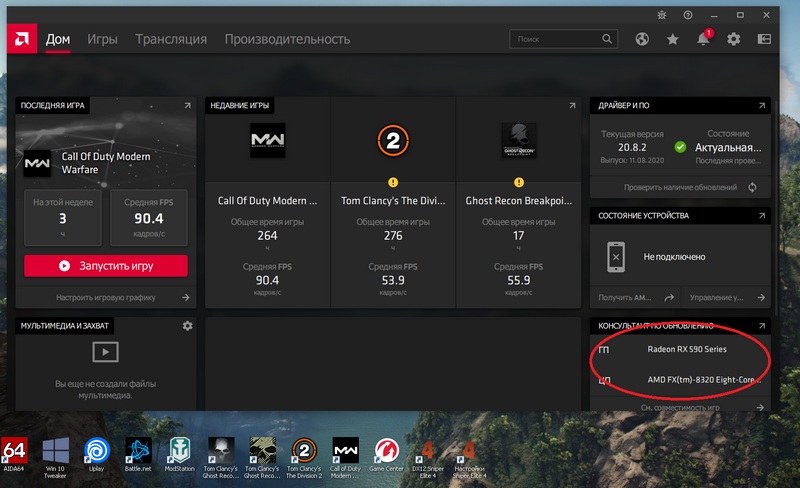This screenshot has width=800, height=488.
Task: Click Call Of Duty Modern Warfare title
Action: tap(106, 163)
